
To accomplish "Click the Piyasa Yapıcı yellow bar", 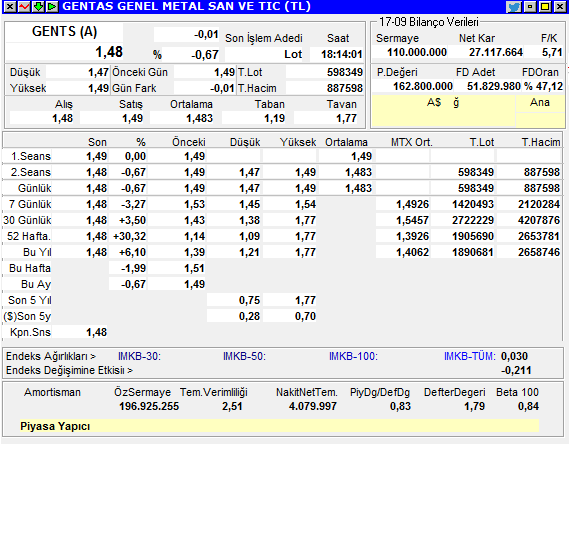I will 279,426.
